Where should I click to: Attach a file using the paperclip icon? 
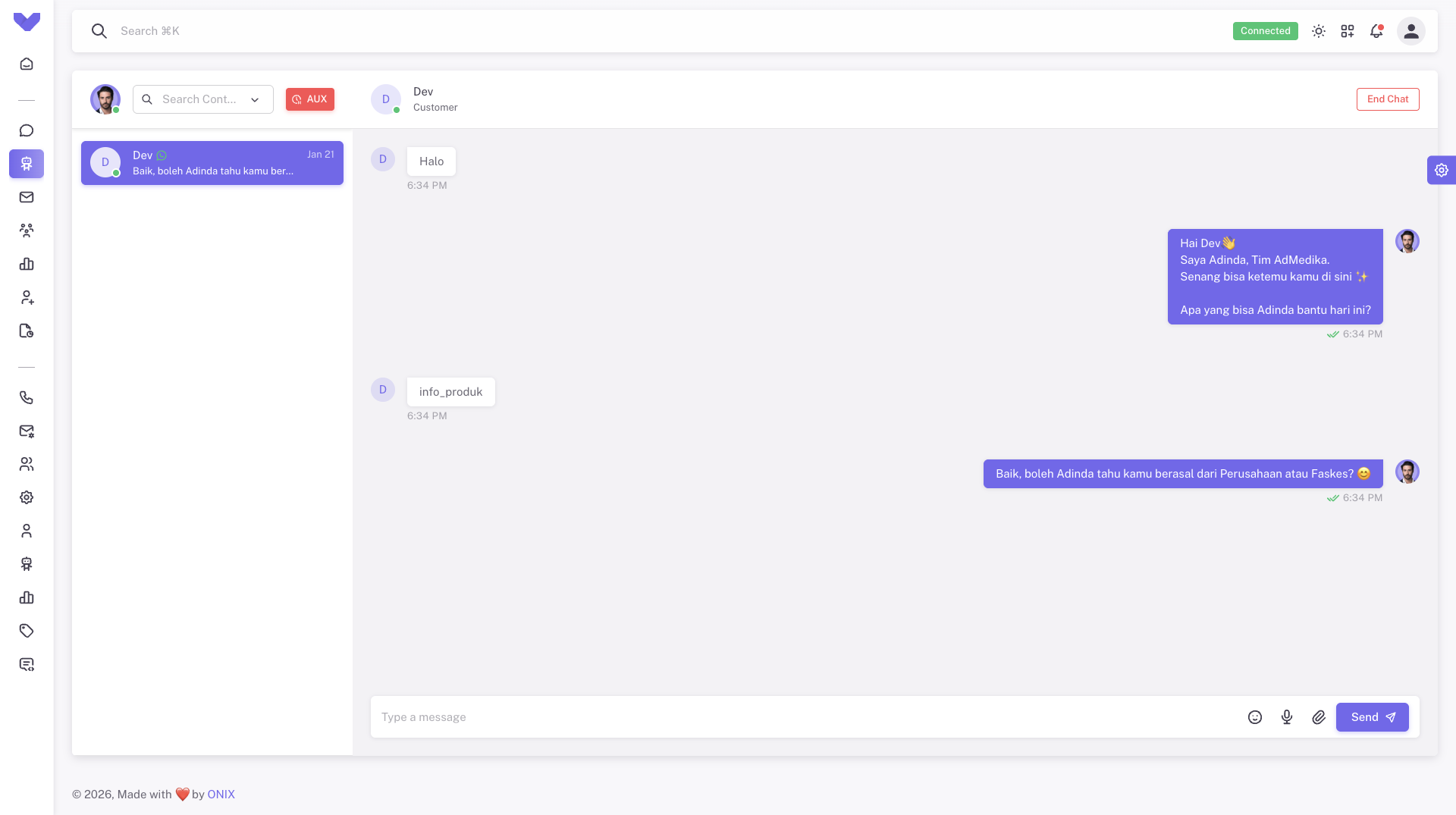coord(1319,716)
